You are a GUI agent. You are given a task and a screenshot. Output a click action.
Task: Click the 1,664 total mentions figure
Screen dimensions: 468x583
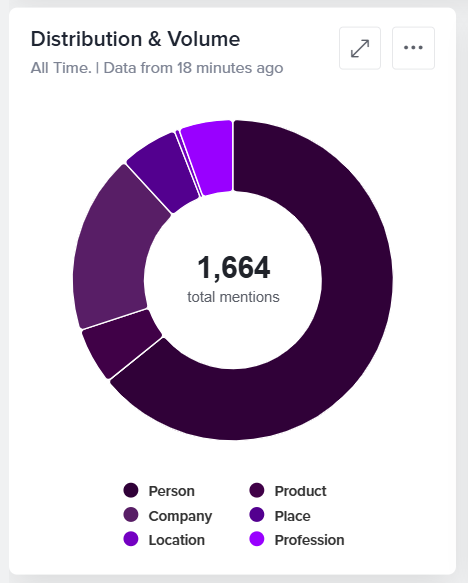233,267
